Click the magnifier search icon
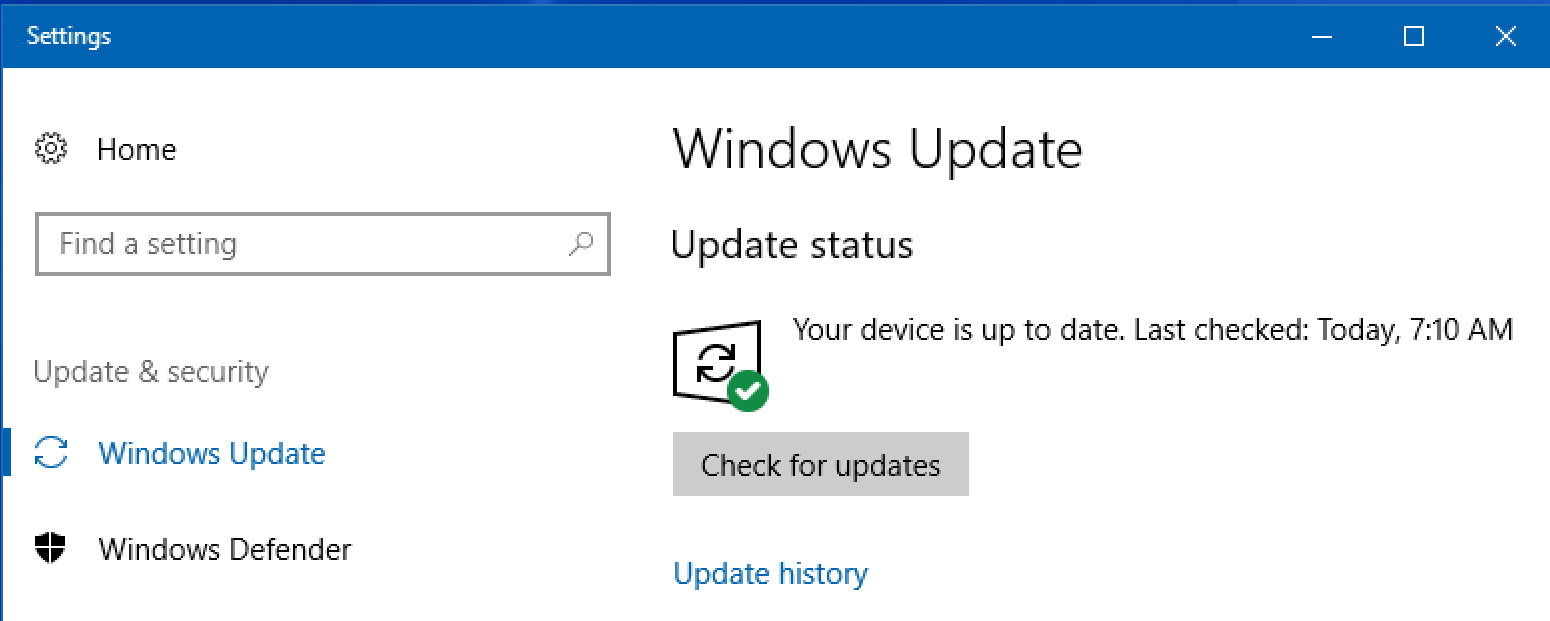Viewport: 1550px width, 621px height. pyautogui.click(x=580, y=243)
